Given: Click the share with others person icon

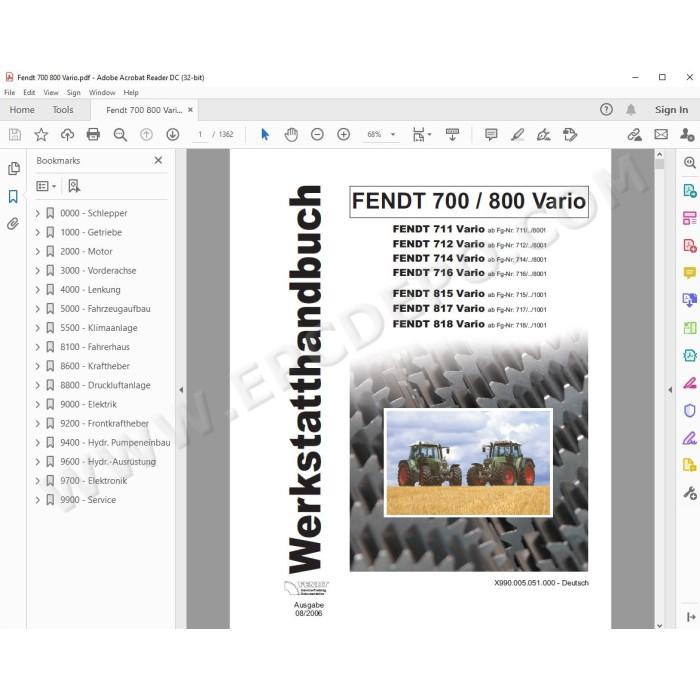Looking at the screenshot, I should coord(687,134).
